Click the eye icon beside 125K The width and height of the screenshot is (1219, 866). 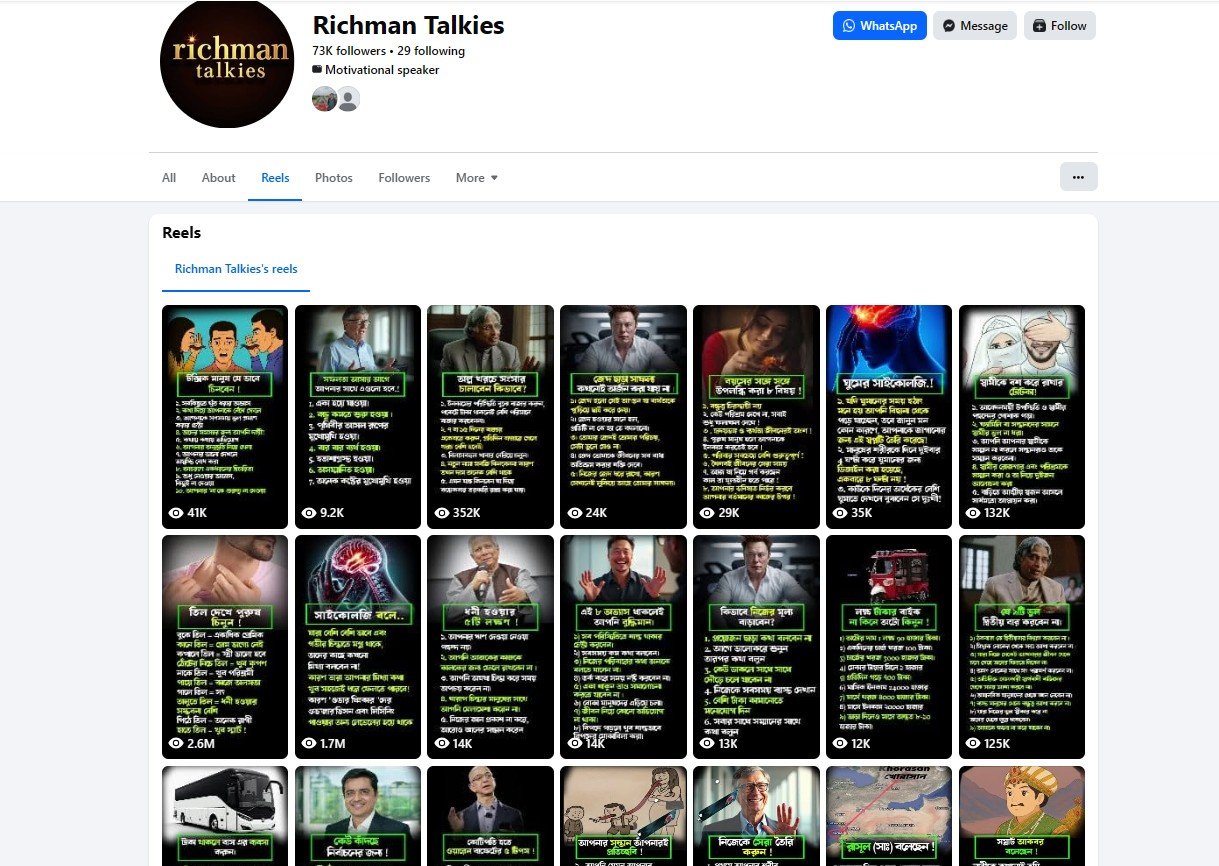[974, 744]
